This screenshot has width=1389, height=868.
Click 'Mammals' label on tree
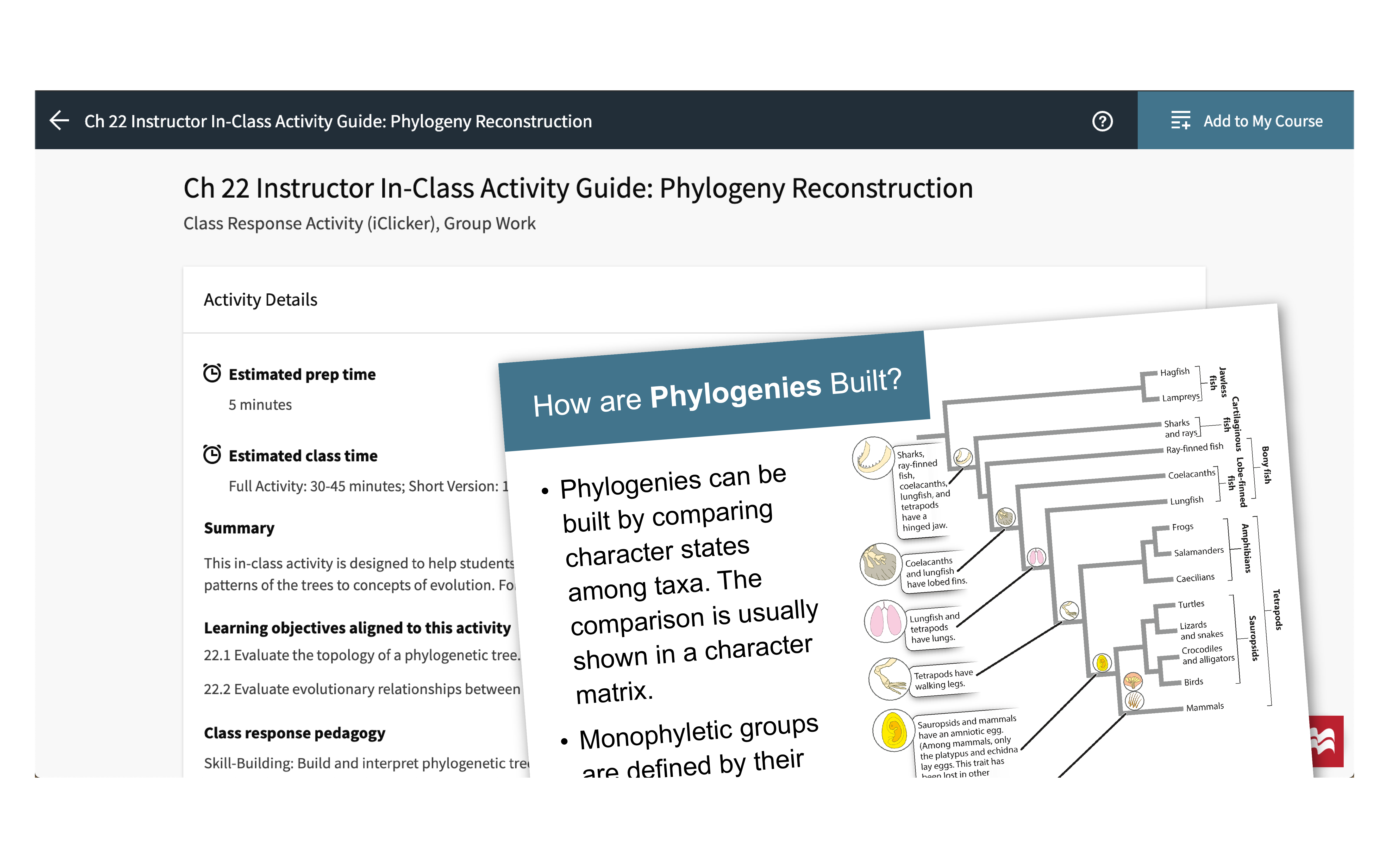(x=1205, y=707)
